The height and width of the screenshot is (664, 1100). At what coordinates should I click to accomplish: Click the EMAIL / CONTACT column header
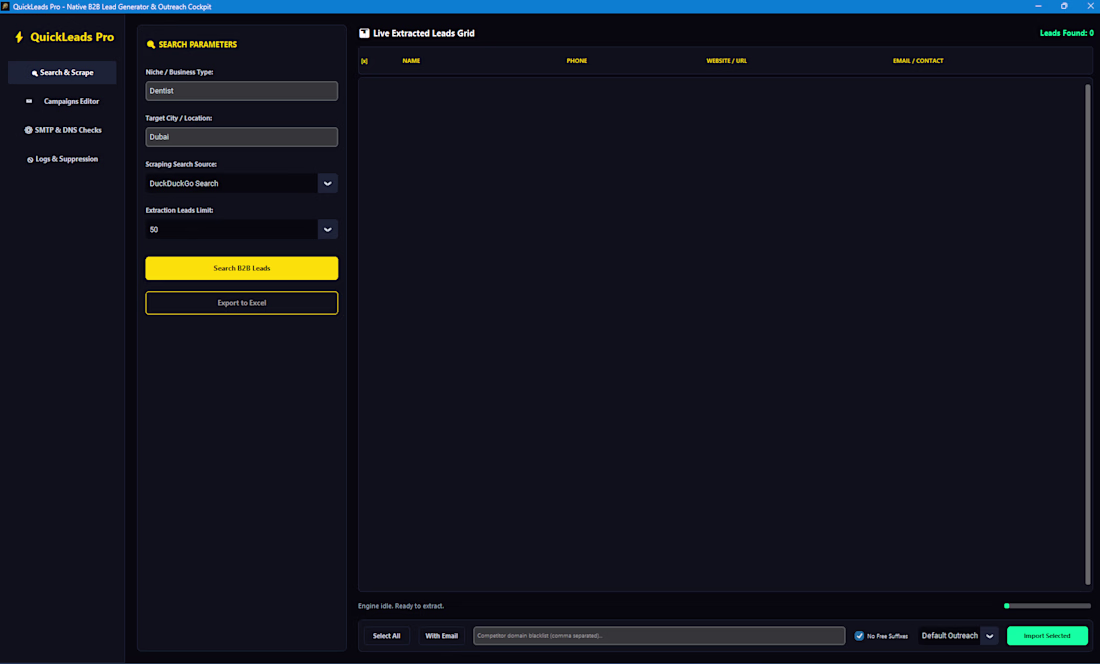point(918,61)
